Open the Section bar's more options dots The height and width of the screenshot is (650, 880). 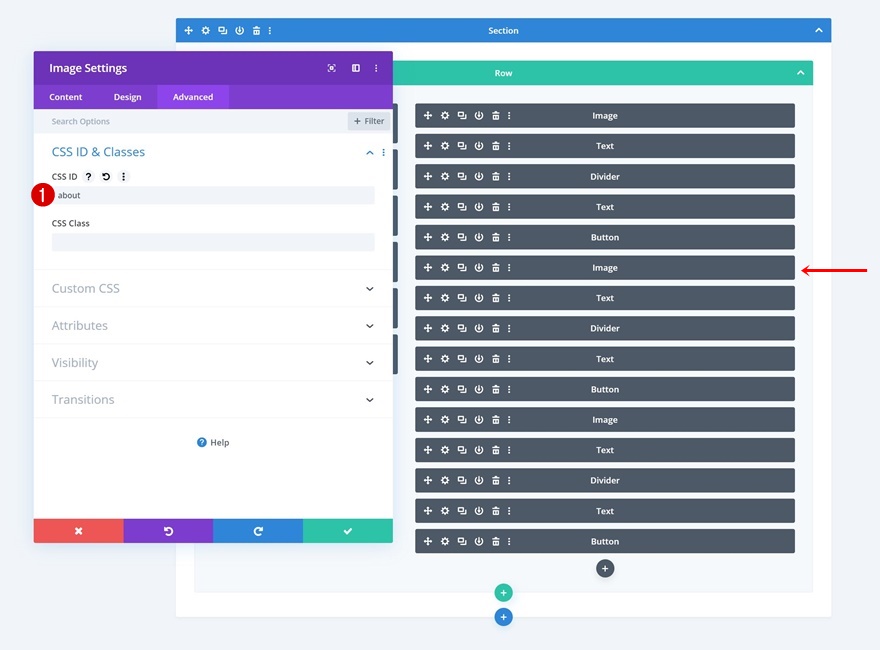point(270,31)
